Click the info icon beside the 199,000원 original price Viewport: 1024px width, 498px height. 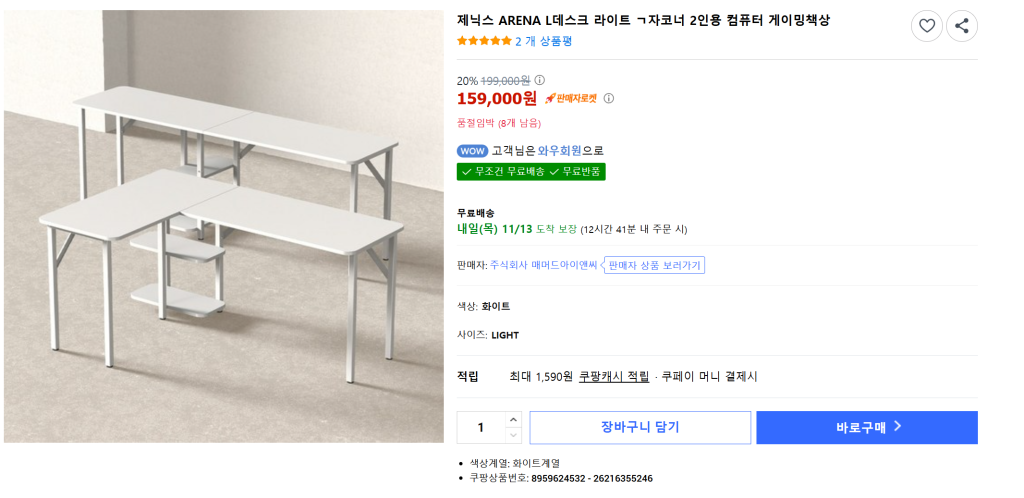point(540,80)
